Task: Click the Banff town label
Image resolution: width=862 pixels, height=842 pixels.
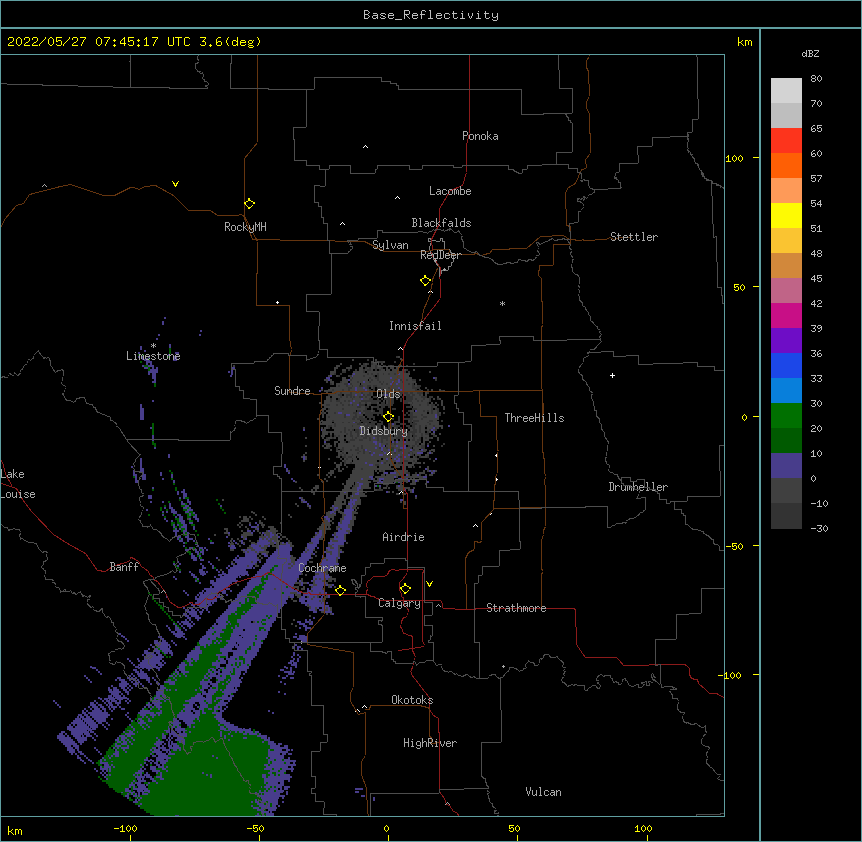Action: [x=124, y=567]
